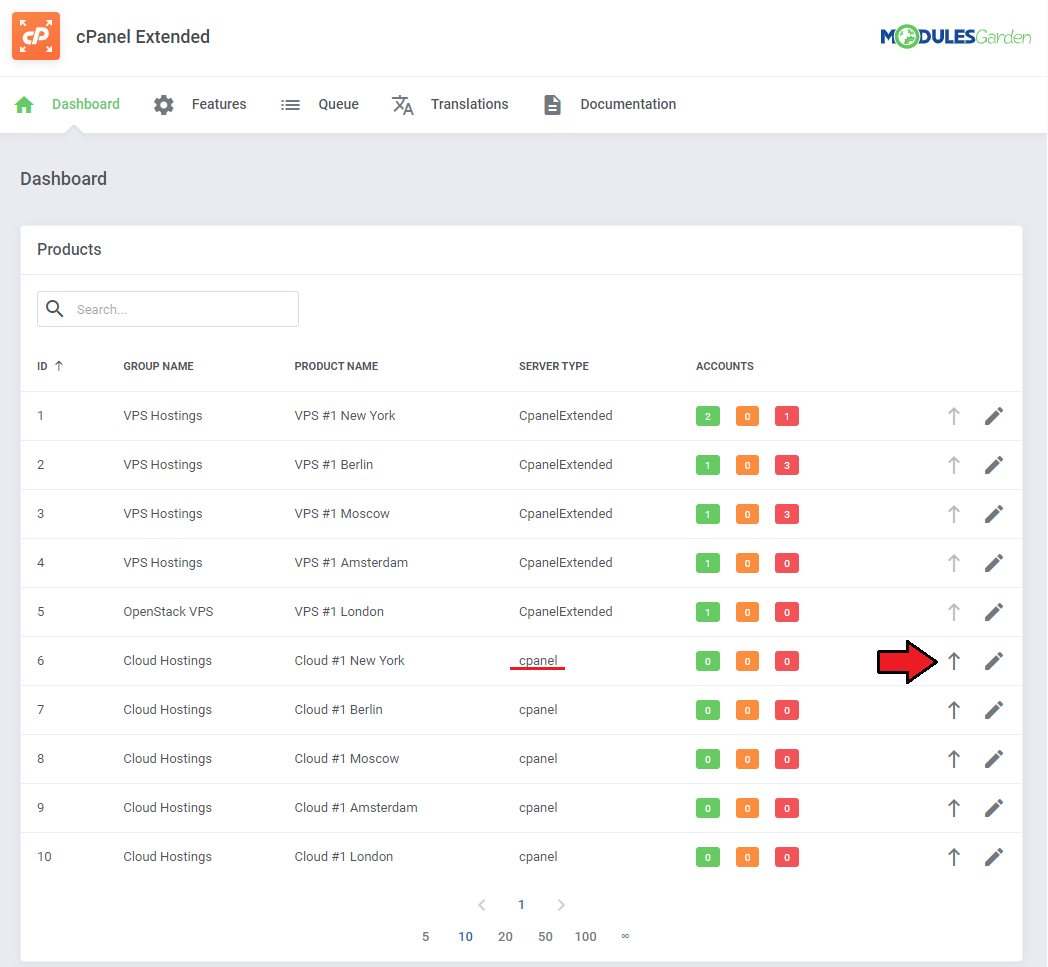
Task: Go to next page chevron
Action: coord(561,905)
